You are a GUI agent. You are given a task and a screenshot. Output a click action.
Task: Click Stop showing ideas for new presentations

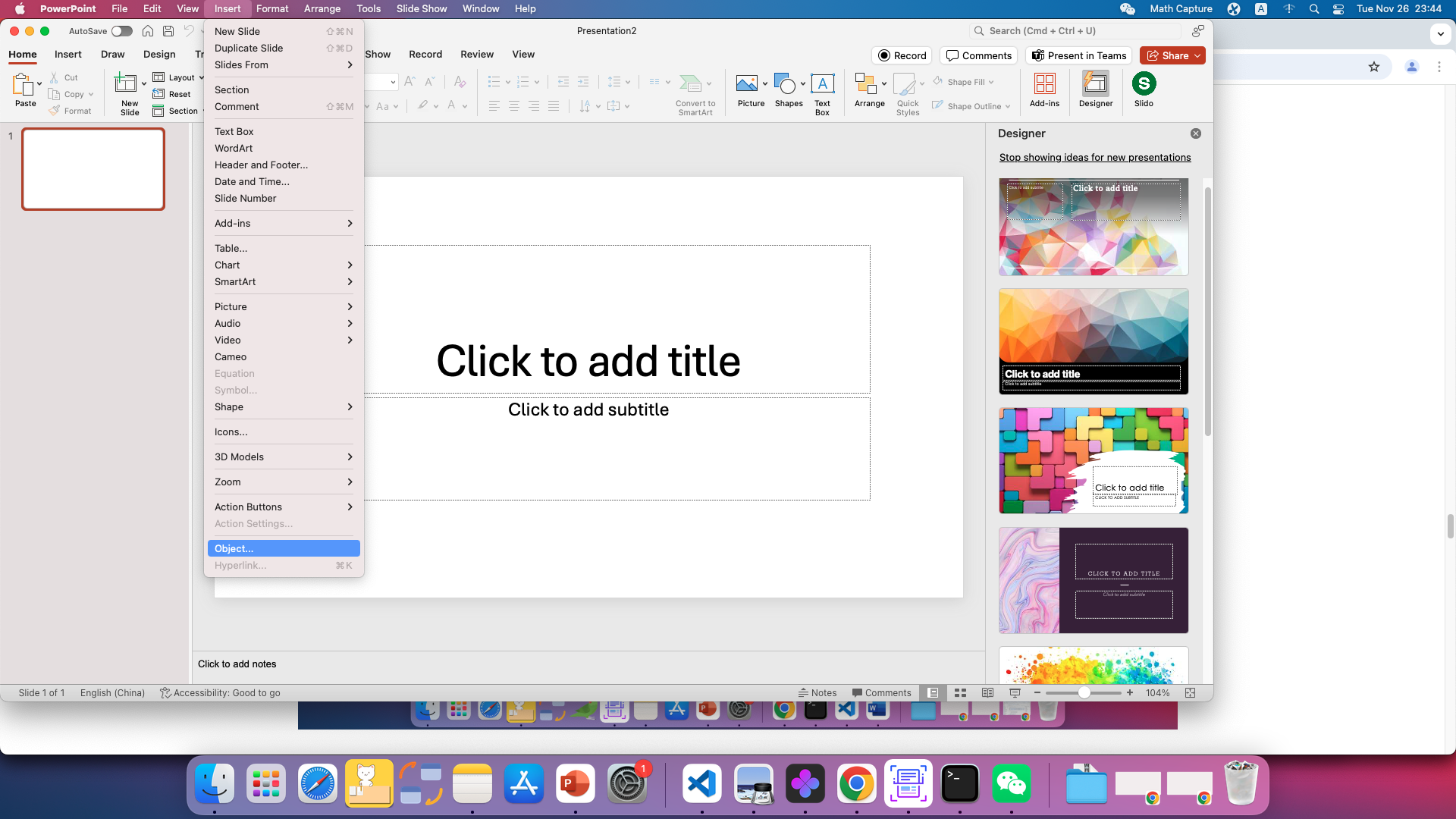[1095, 157]
